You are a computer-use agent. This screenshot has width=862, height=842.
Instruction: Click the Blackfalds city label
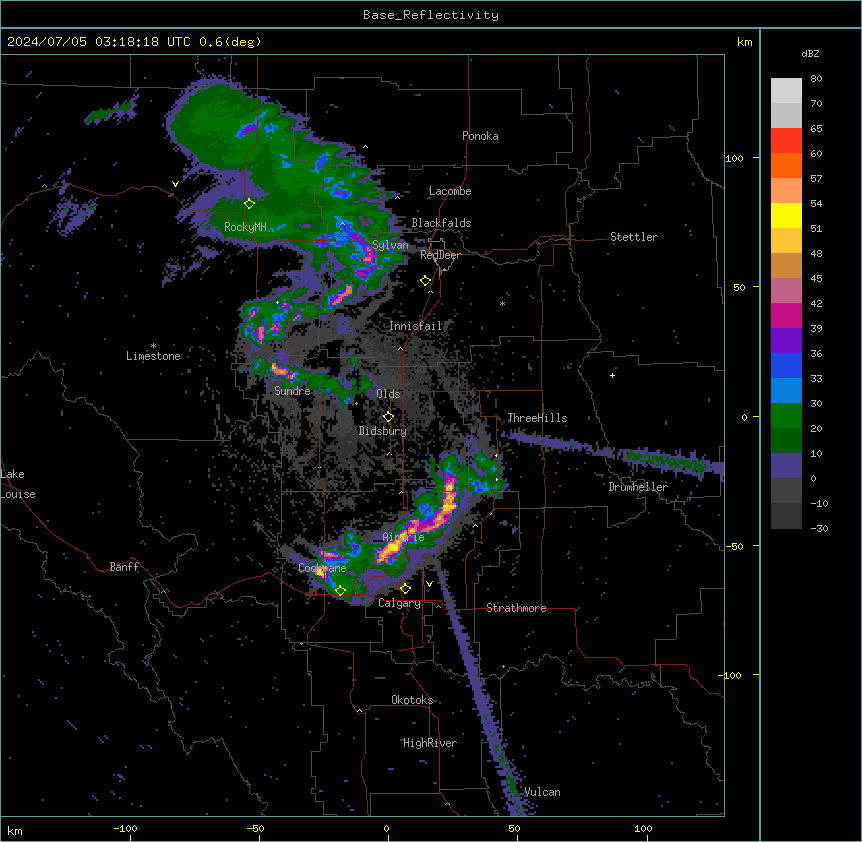pos(441,223)
